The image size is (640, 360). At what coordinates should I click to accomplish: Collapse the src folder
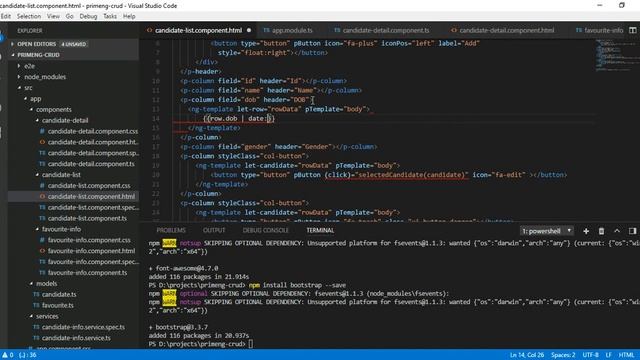click(x=28, y=88)
